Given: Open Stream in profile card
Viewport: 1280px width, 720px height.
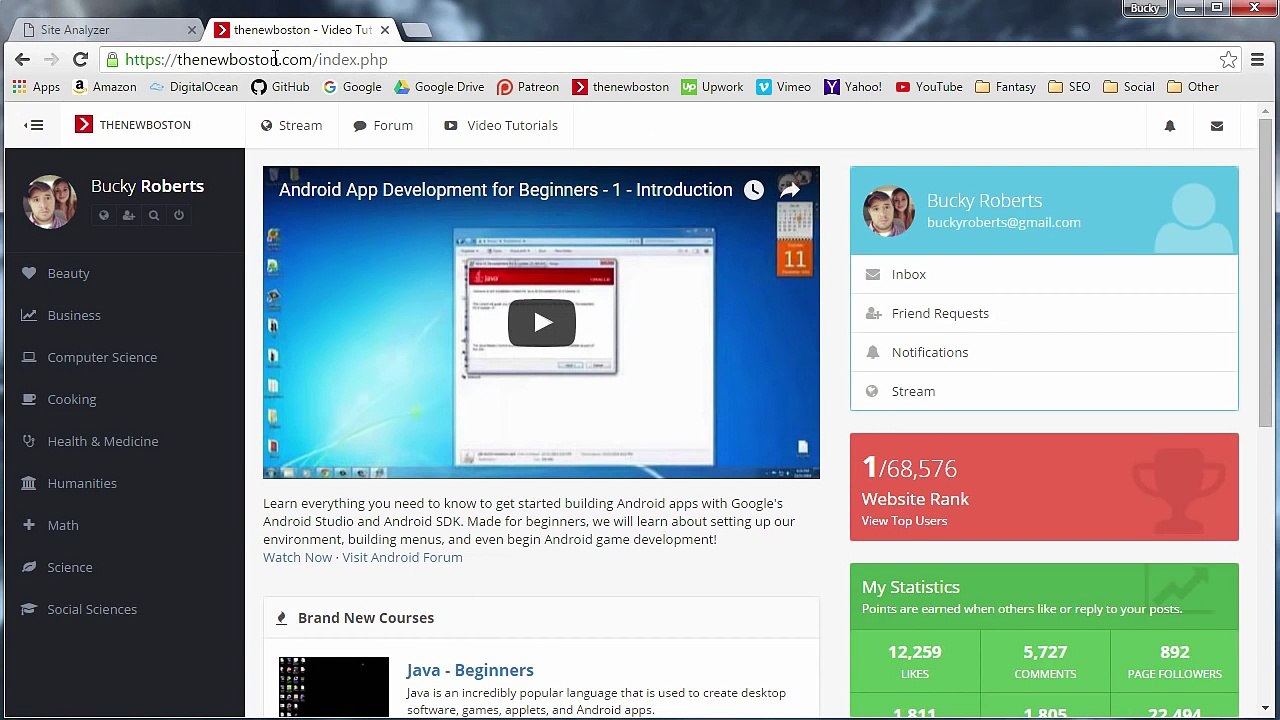Looking at the screenshot, I should (x=1044, y=391).
